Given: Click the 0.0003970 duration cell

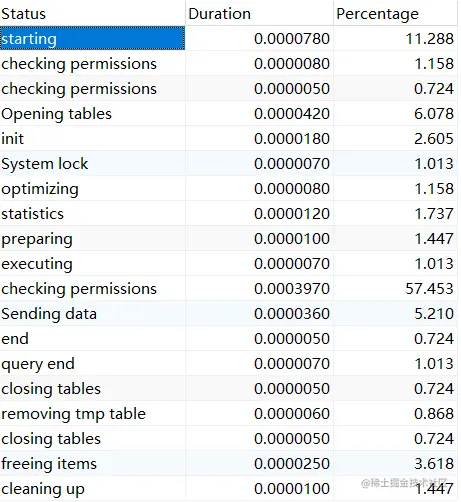Looking at the screenshot, I should pyautogui.click(x=259, y=288).
